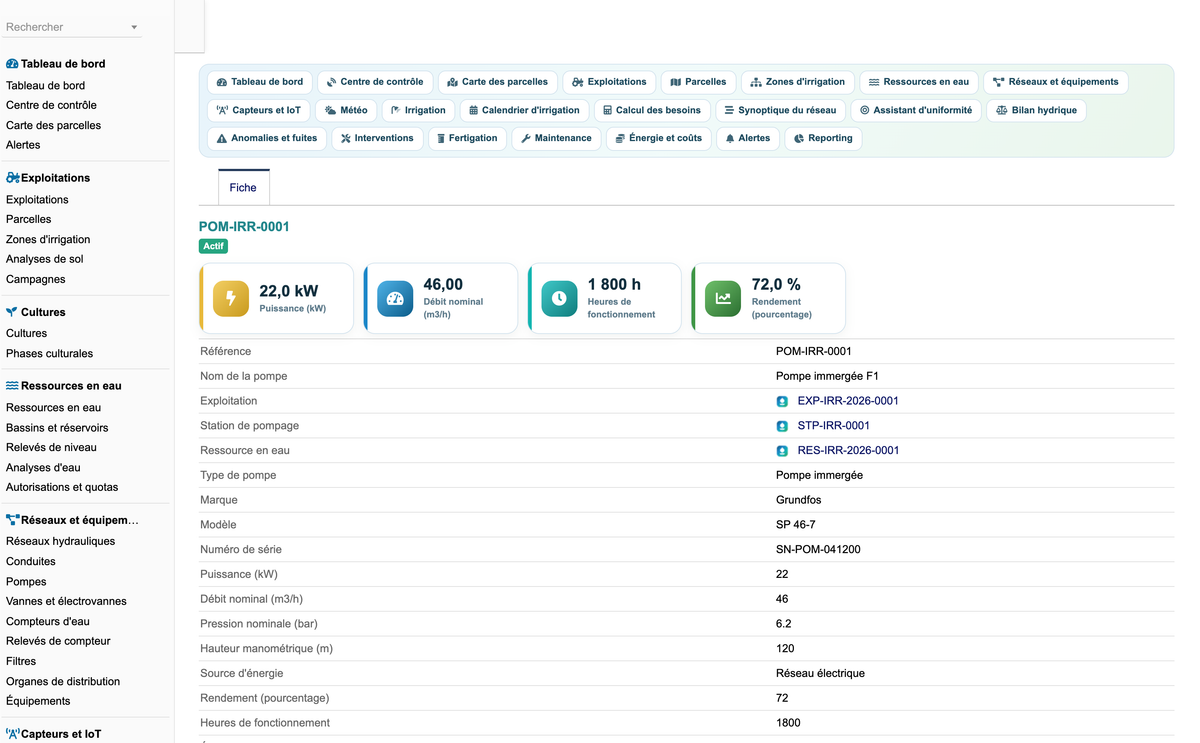Viewport: 1200px width, 743px height.
Task: Open Pompes in the sidebar
Action: [x=26, y=582]
